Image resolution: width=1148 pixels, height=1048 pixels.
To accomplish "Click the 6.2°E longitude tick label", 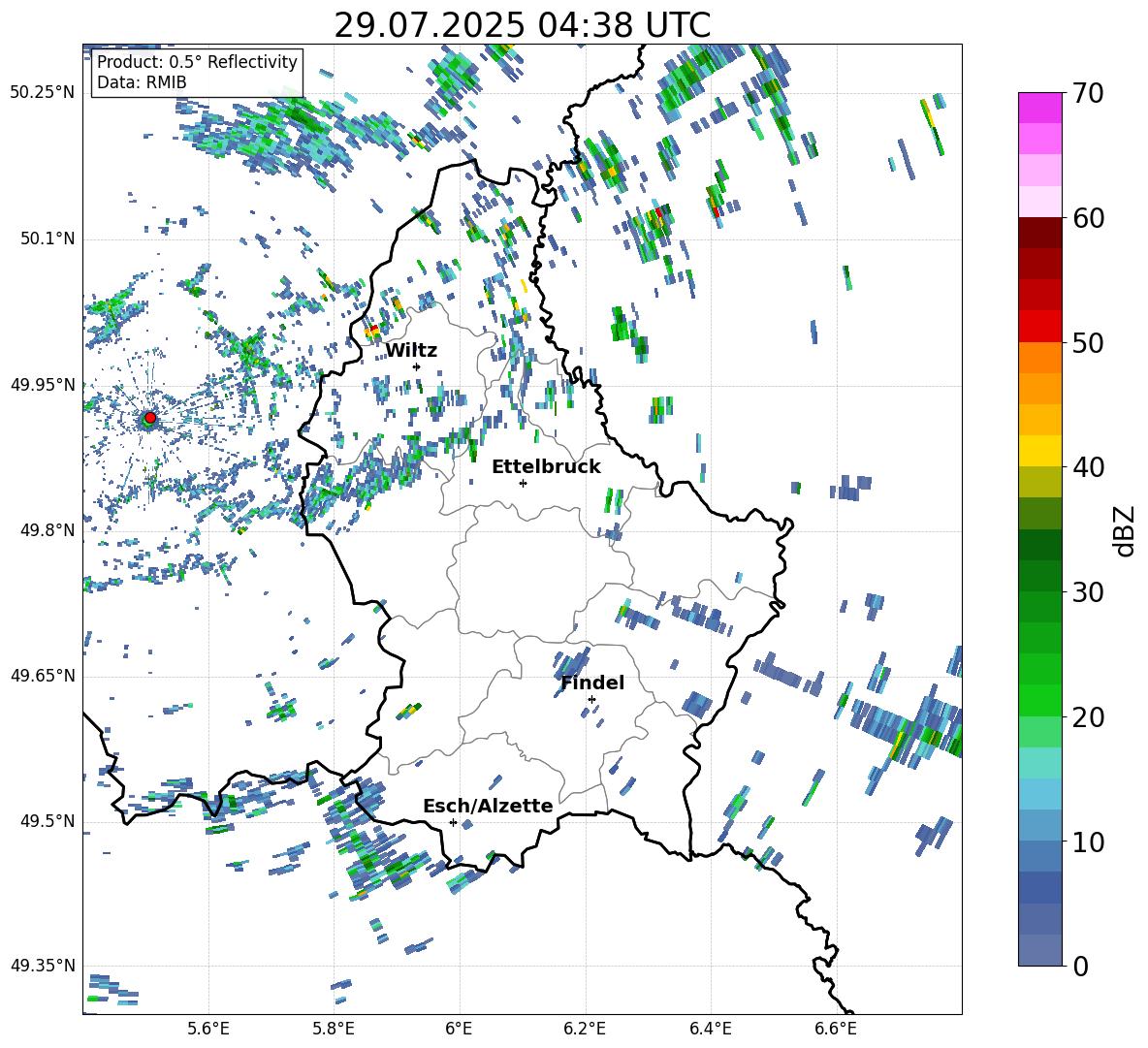I will 585,1029.
